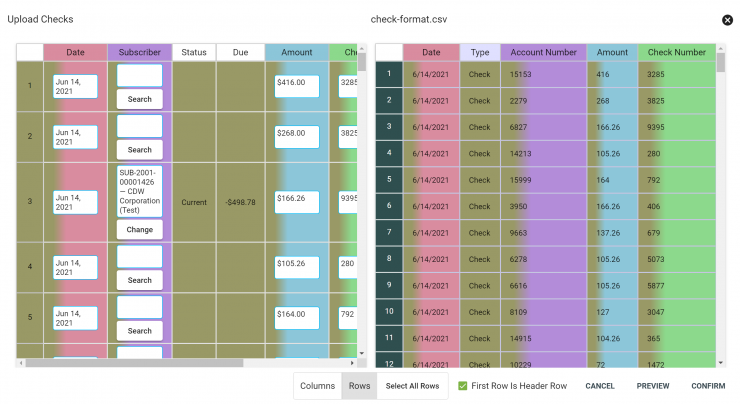Select CSV row number 5
This screenshot has width=740, height=404.
[x=389, y=180]
